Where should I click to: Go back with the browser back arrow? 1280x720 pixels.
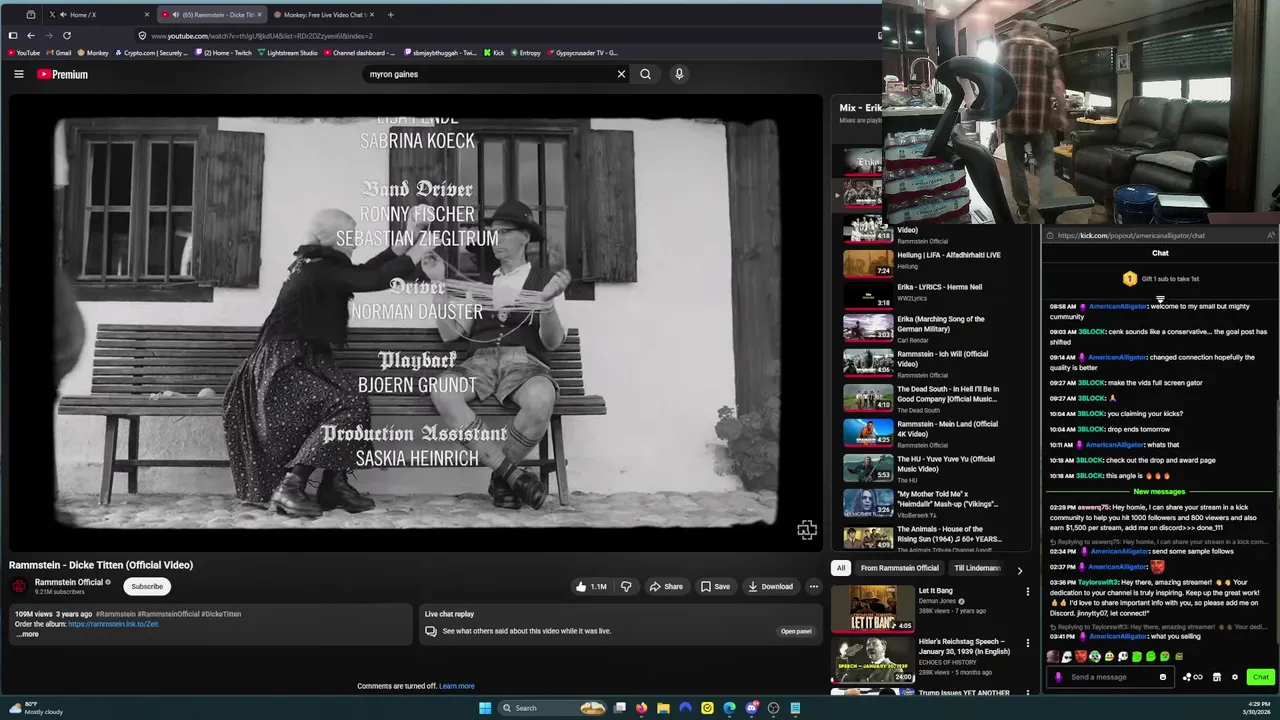(30, 35)
